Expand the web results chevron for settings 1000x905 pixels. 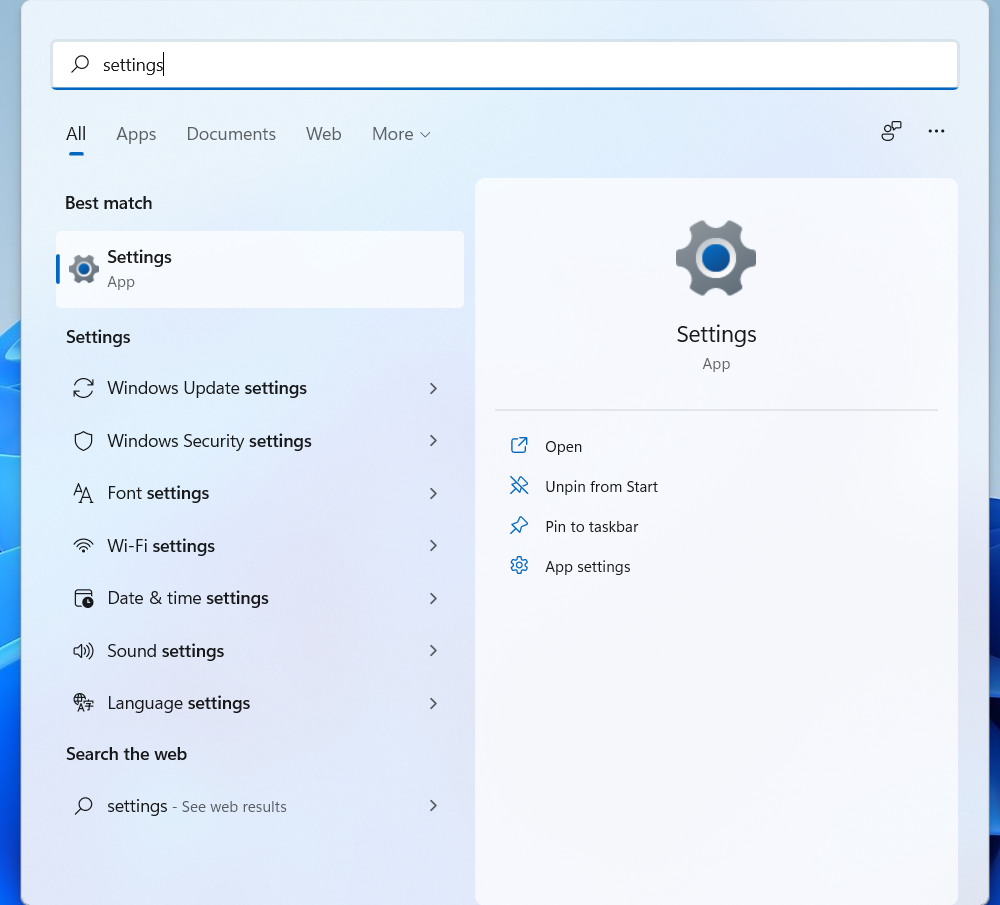point(433,806)
